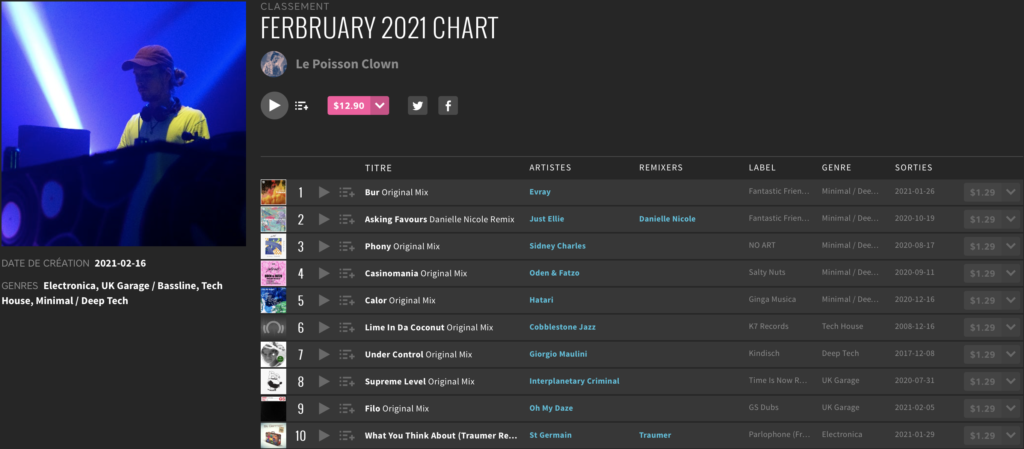Open dropdown arrow next to $12.90
1024x449 pixels.
pyautogui.click(x=379, y=106)
